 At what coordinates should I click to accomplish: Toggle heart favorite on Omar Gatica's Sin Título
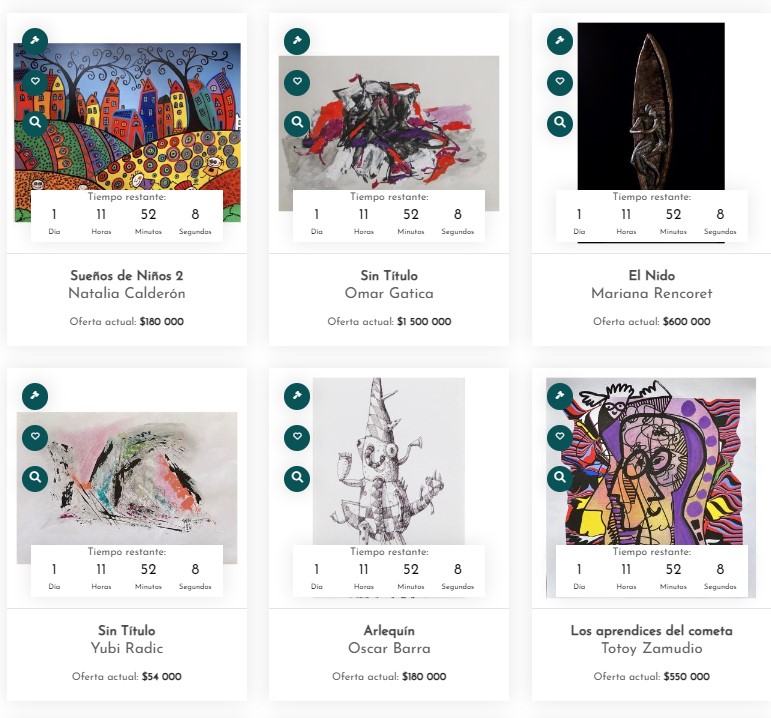(297, 82)
